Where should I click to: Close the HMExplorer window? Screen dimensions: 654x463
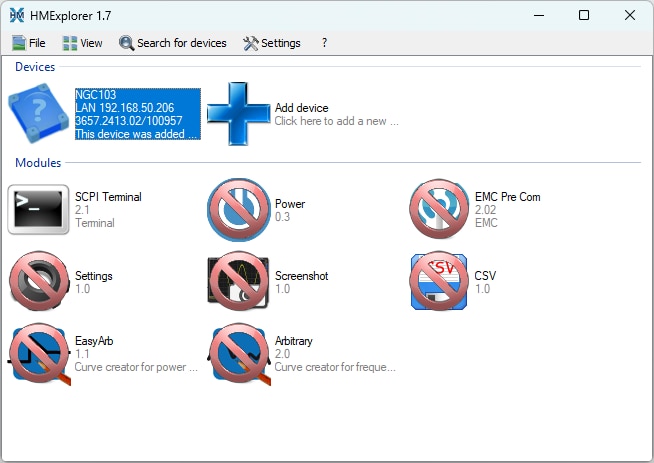tap(630, 15)
